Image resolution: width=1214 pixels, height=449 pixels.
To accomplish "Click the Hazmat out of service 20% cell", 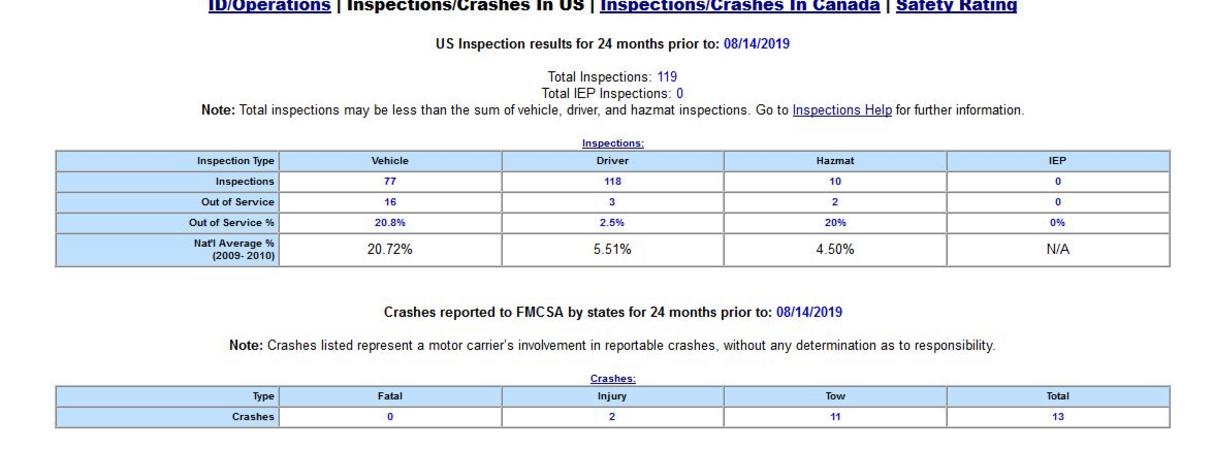I will [835, 223].
